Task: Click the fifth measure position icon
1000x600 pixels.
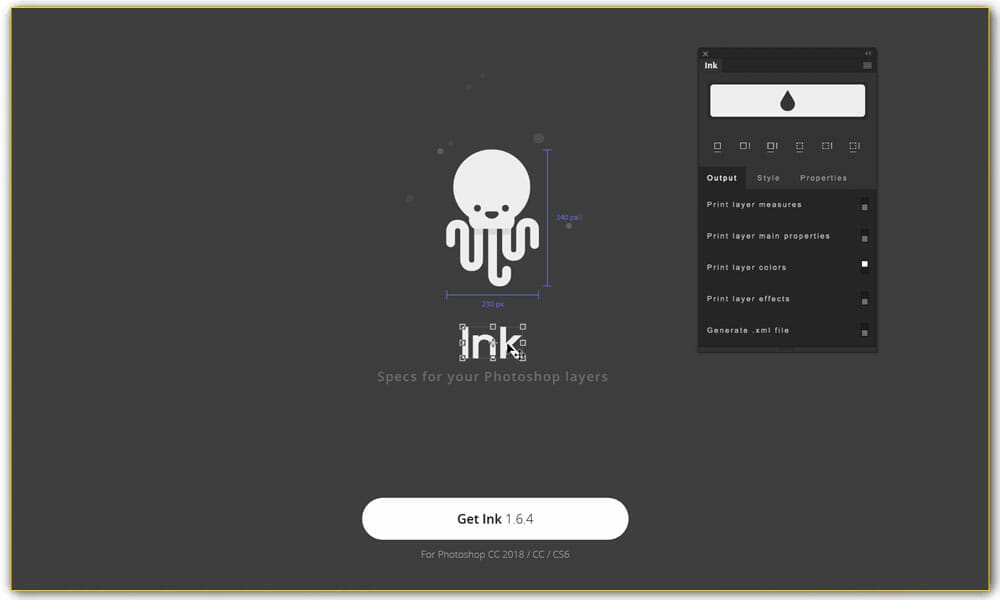Action: (826, 145)
